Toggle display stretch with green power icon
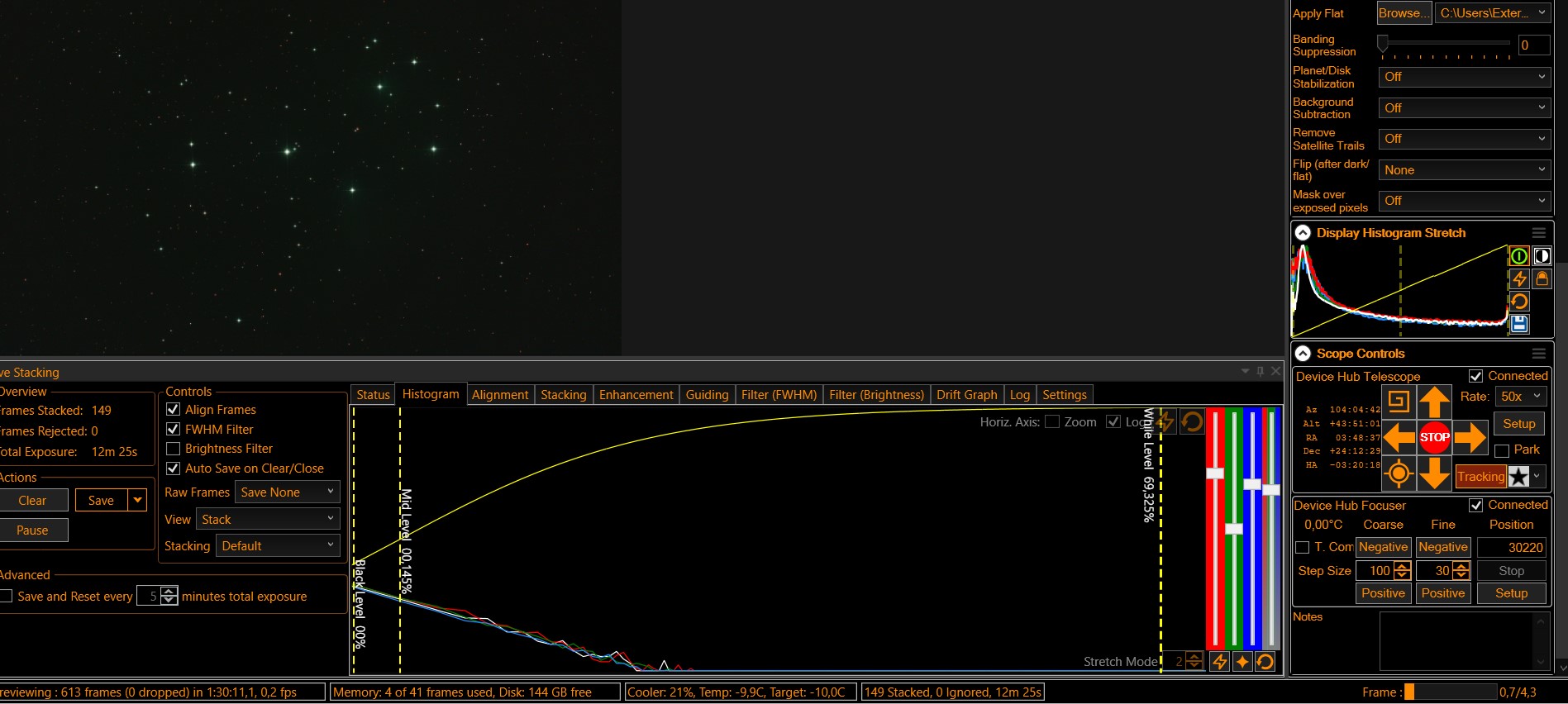 pos(1519,256)
